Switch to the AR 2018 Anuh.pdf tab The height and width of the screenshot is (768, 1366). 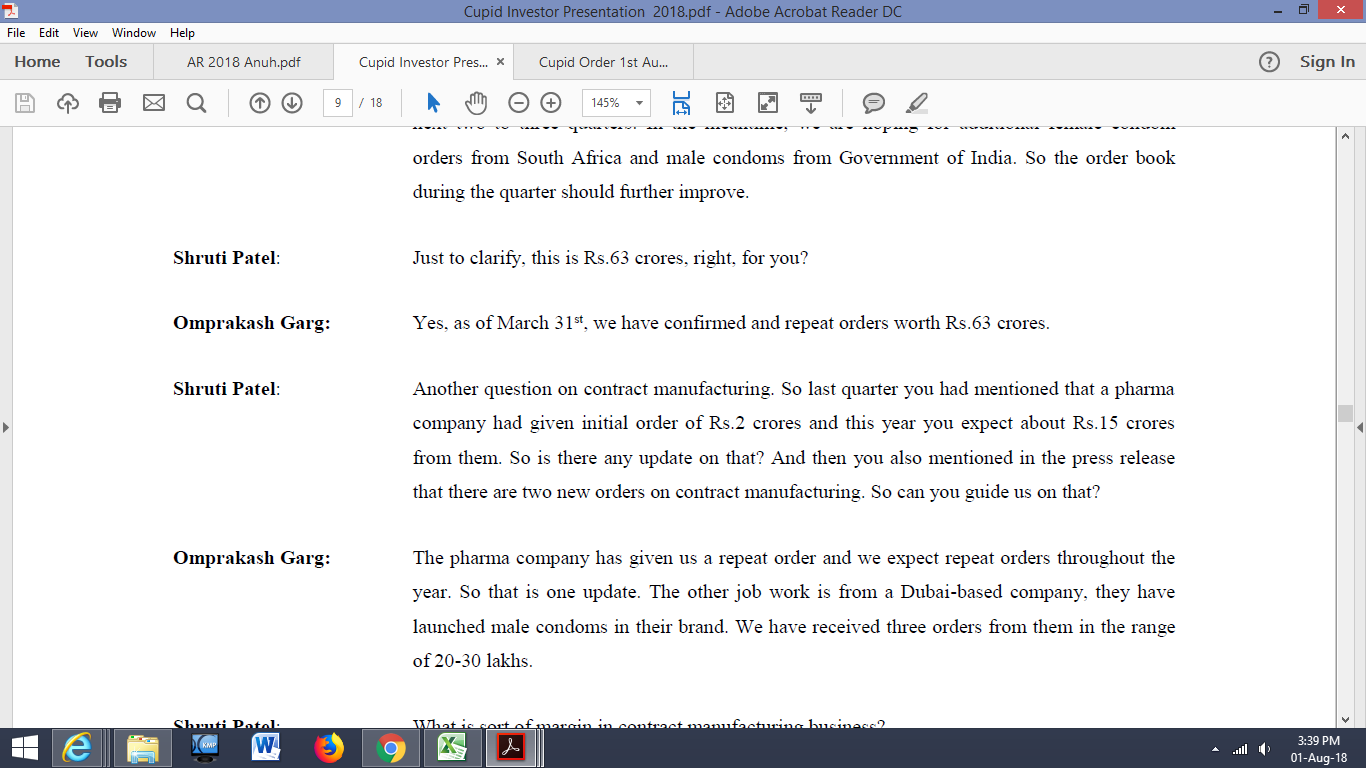244,62
